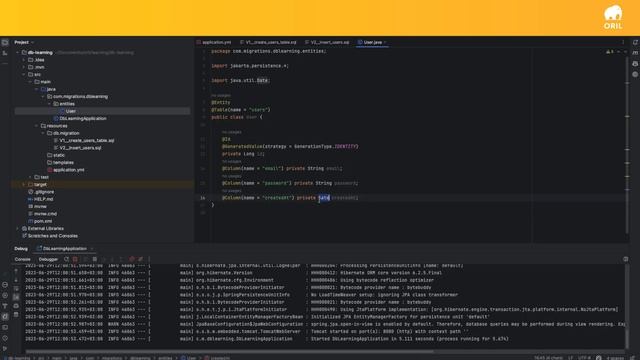Click the Pause Program icon
This screenshot has width=640, height=360.
point(95,259)
